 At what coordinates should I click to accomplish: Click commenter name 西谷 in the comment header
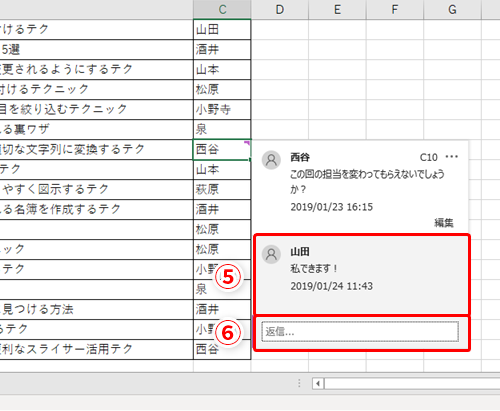[300, 157]
